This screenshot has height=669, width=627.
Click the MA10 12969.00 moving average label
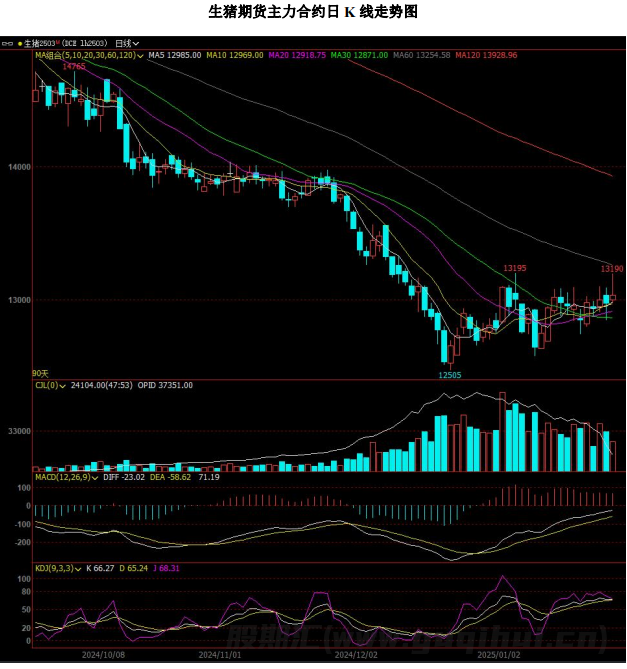coord(235,56)
